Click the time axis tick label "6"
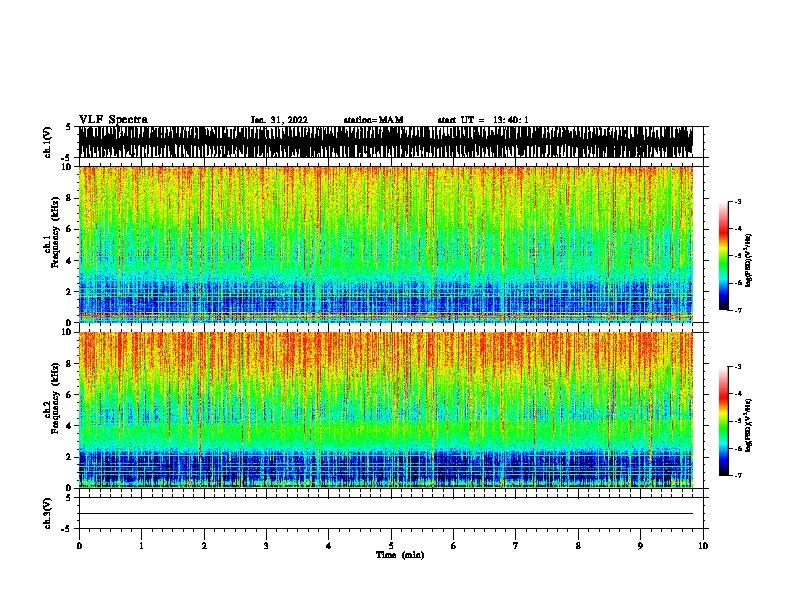The height and width of the screenshot is (612, 792). tap(454, 546)
